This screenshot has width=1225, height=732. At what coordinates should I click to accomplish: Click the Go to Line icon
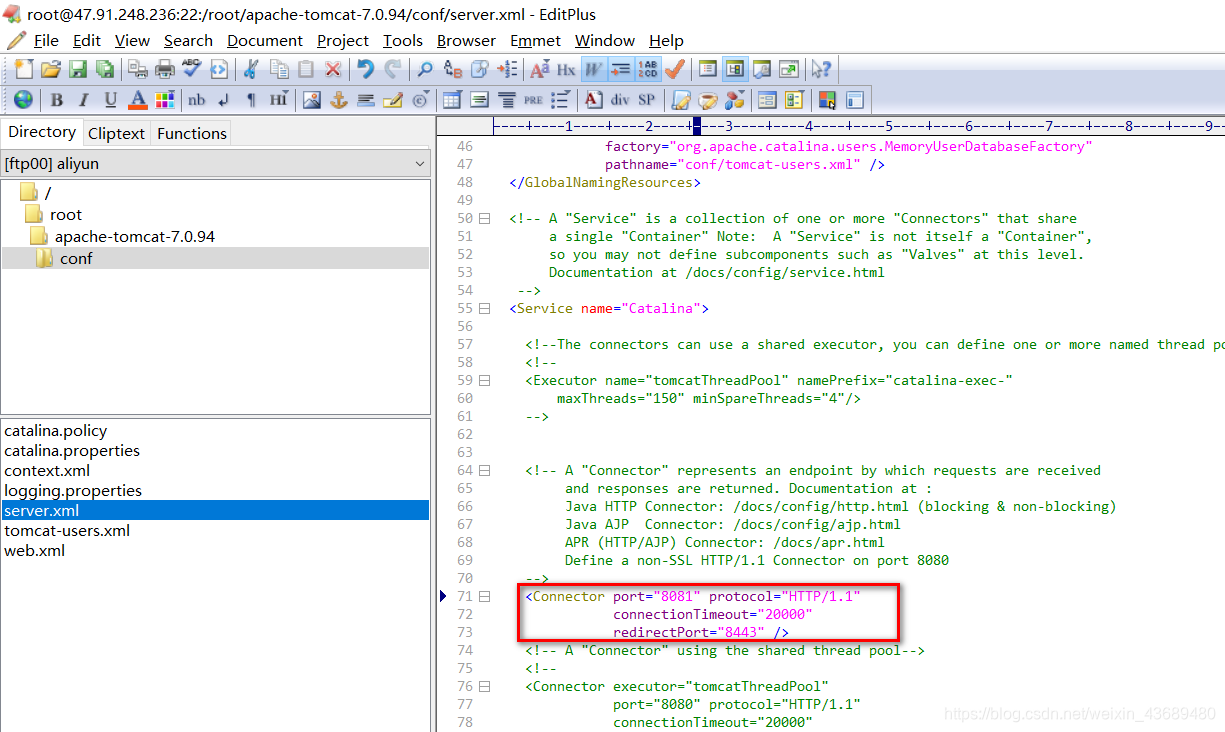pyautogui.click(x=507, y=69)
